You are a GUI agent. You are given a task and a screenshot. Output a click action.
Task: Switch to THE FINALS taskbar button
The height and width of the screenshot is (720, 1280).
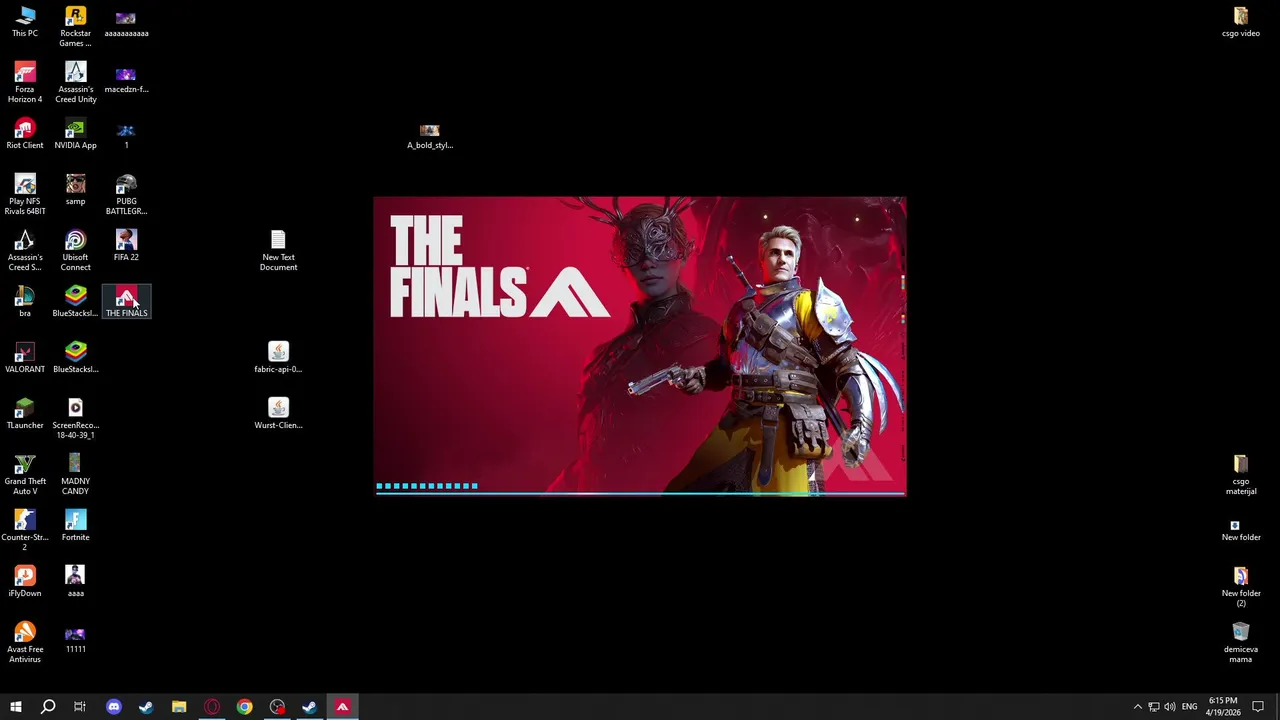(342, 707)
